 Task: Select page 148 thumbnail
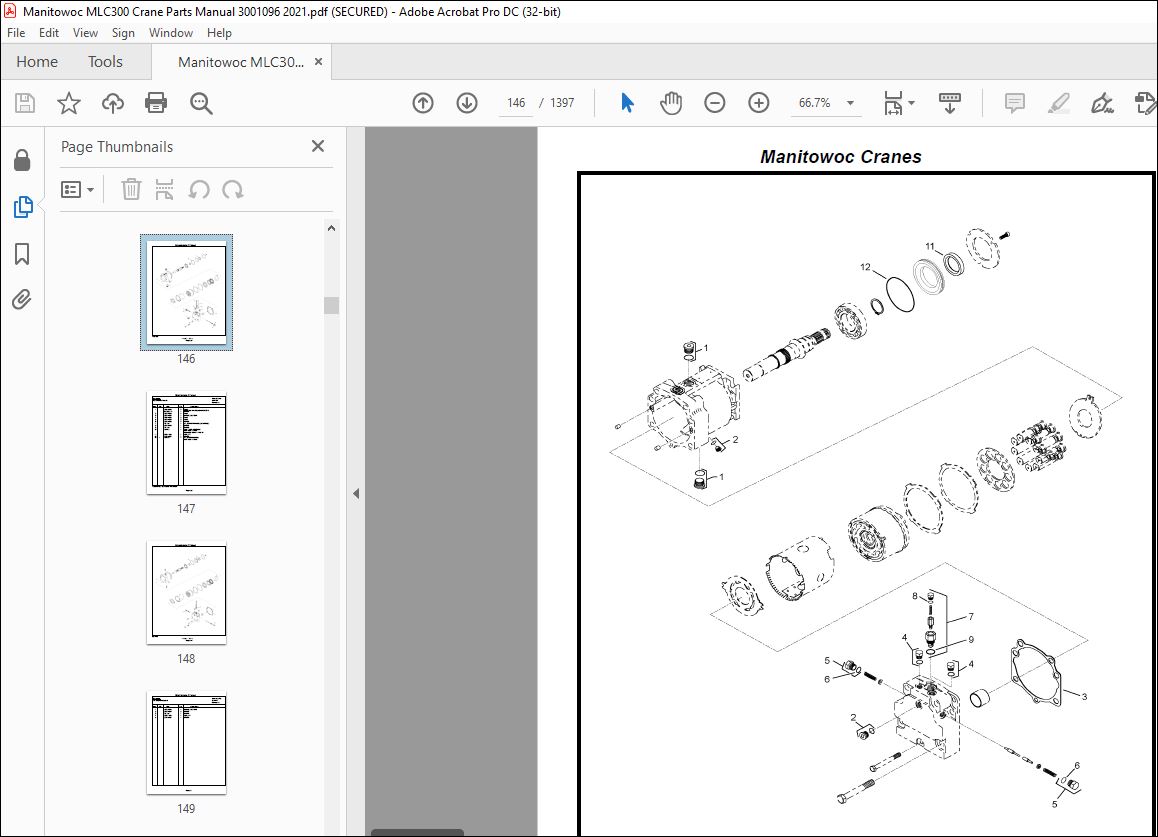(x=186, y=593)
